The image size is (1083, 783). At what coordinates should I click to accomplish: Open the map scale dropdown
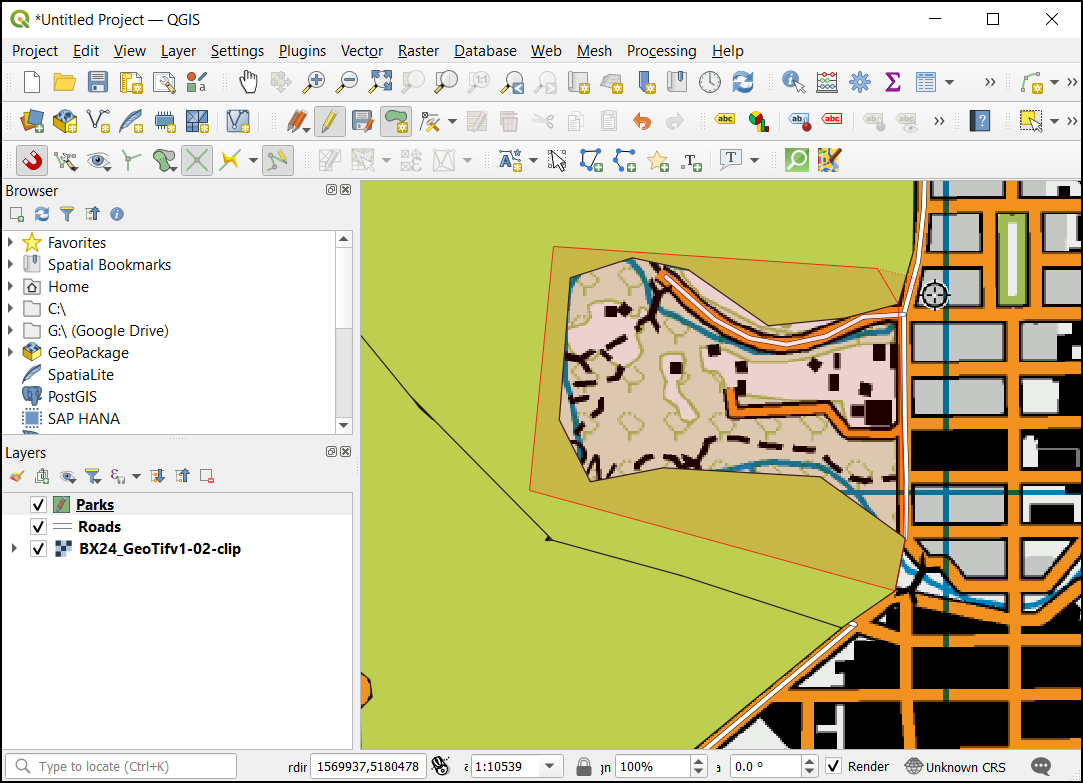pyautogui.click(x=547, y=767)
